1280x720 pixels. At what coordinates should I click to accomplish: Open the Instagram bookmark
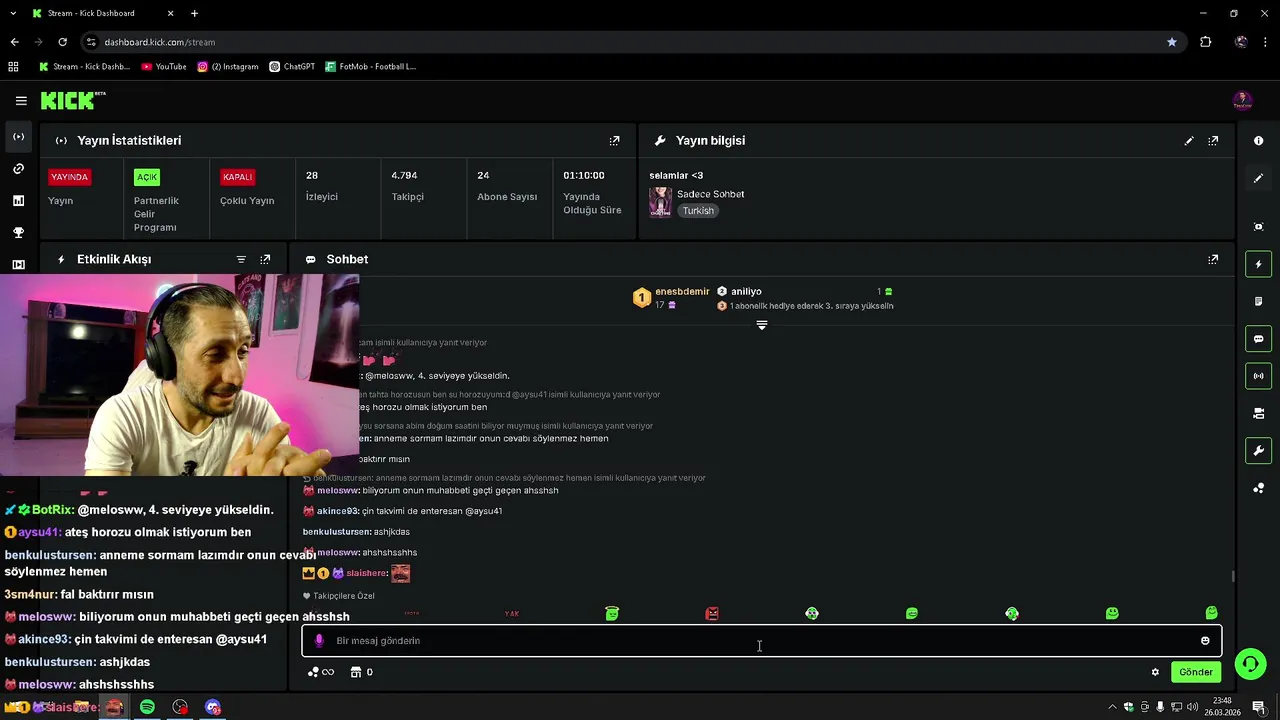228,67
